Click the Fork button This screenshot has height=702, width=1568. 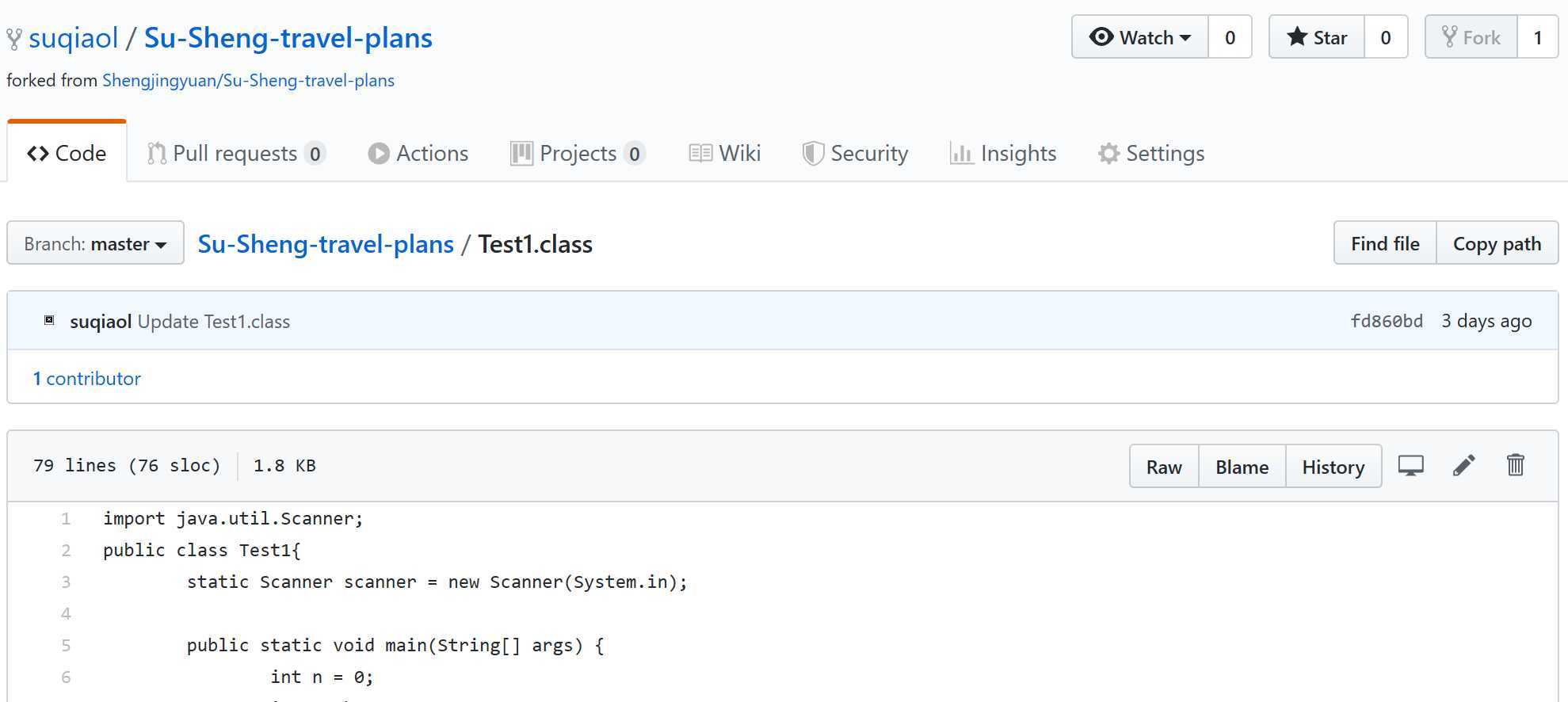pos(1471,37)
